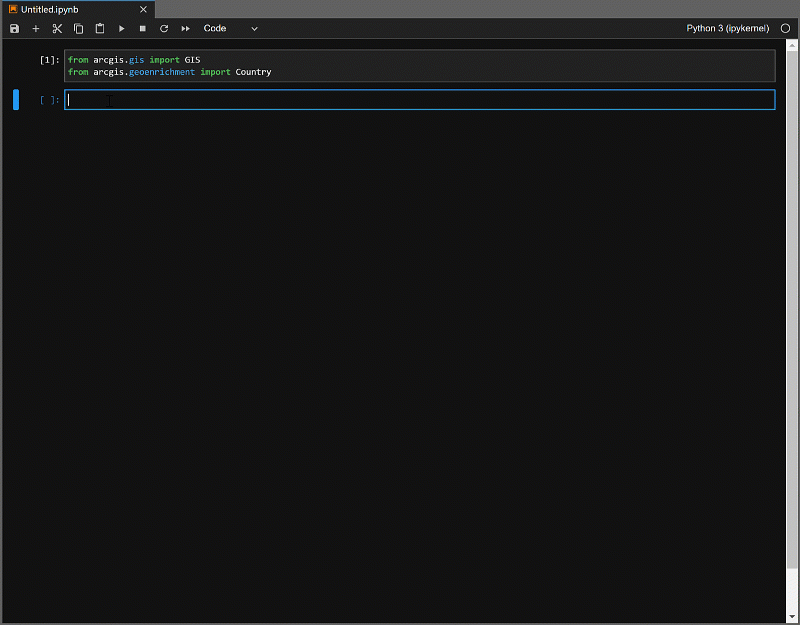The height and width of the screenshot is (625, 800).
Task: Insert a new cell with the plus icon
Action: (36, 29)
